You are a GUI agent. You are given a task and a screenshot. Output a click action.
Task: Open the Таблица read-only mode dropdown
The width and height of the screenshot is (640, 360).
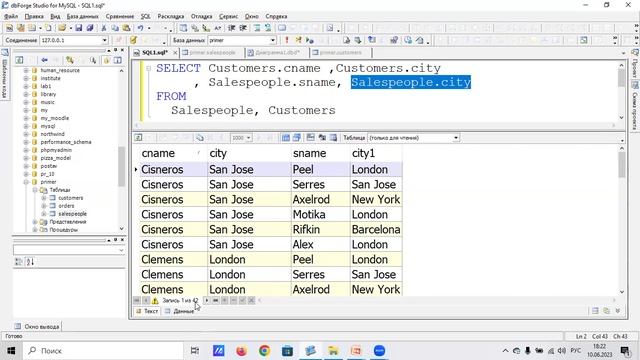coord(456,138)
